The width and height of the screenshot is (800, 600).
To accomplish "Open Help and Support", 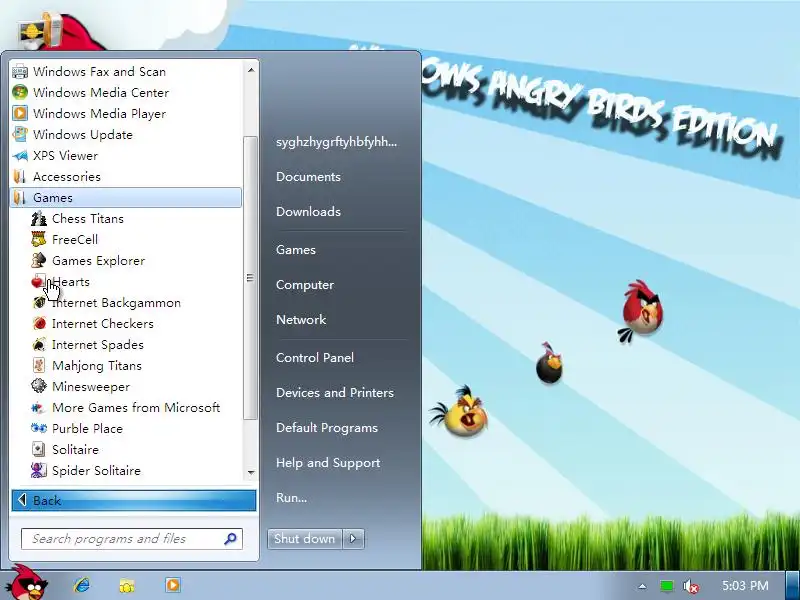I will point(328,463).
